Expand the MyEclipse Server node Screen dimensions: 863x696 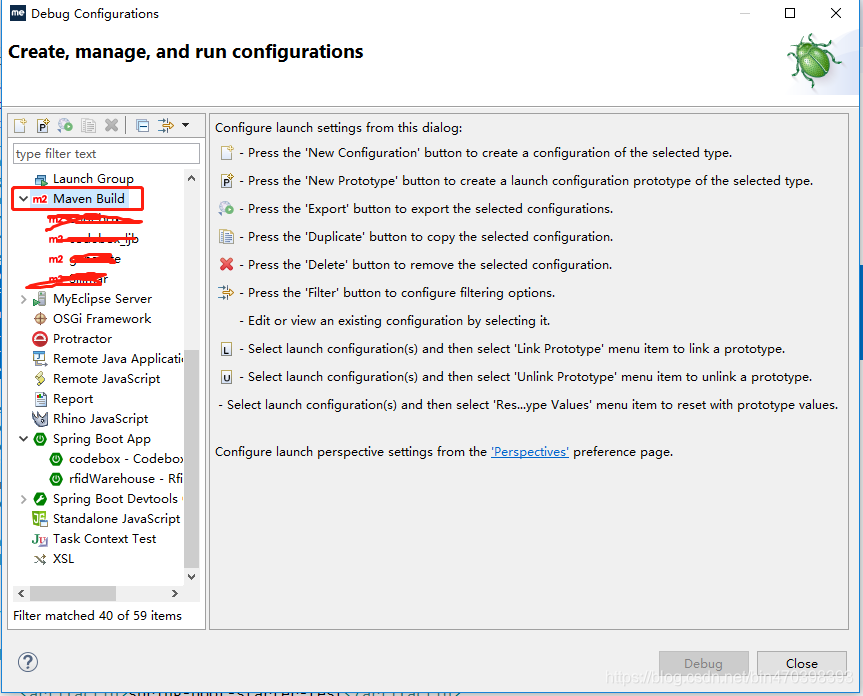click(x=23, y=299)
